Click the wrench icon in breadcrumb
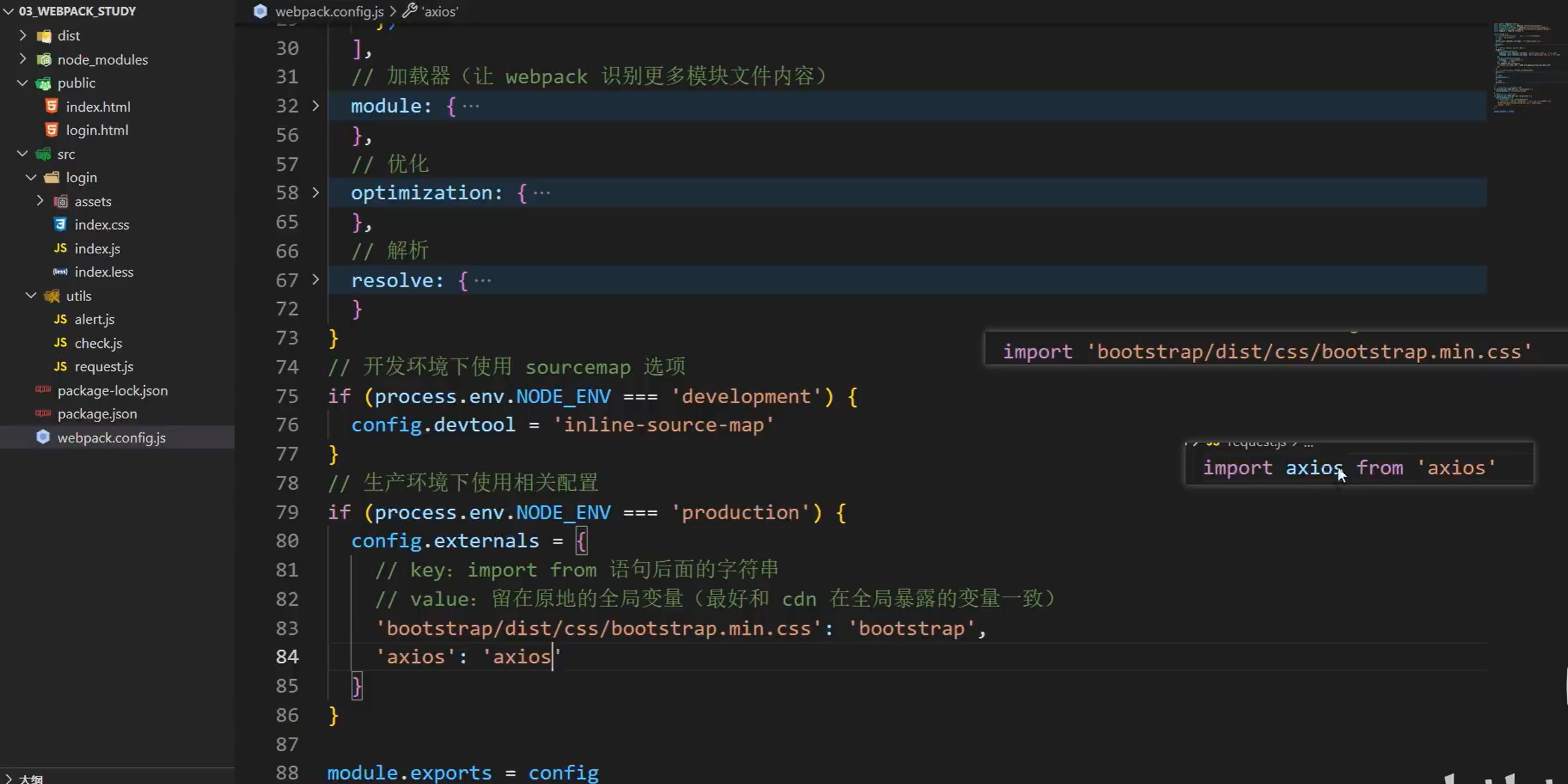 tap(410, 11)
